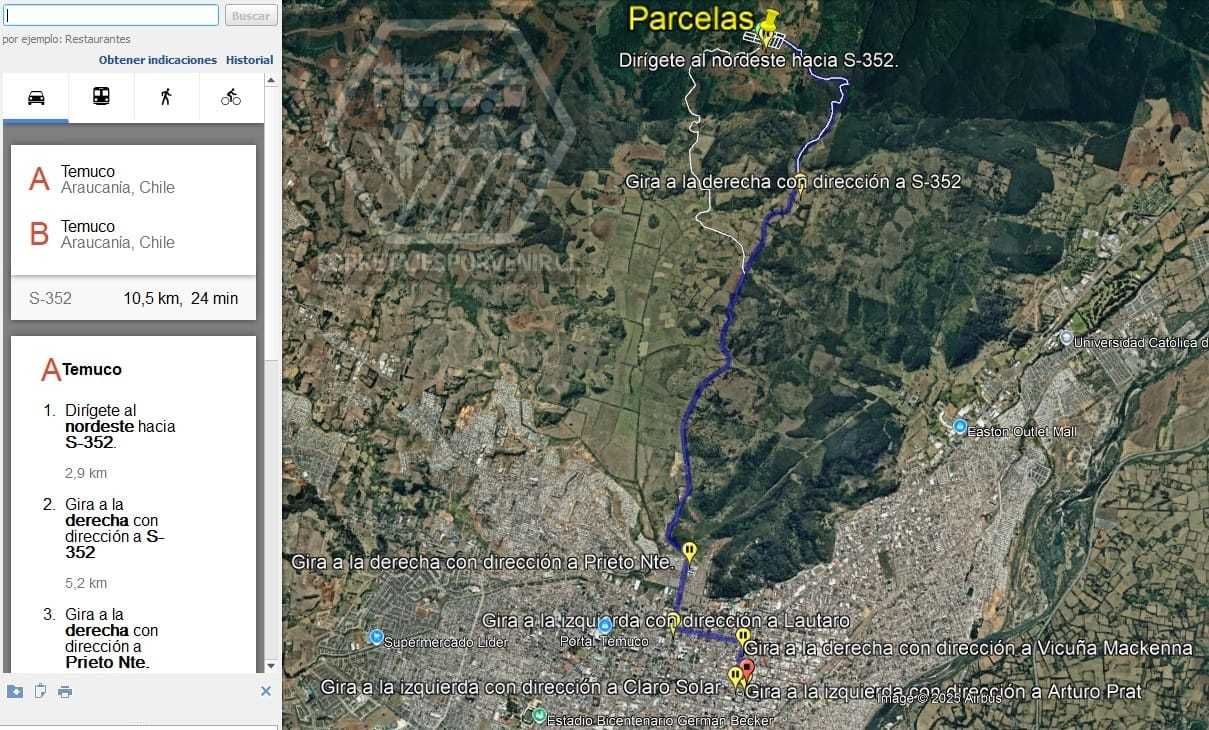Switch to public transit mode tab

101,97
